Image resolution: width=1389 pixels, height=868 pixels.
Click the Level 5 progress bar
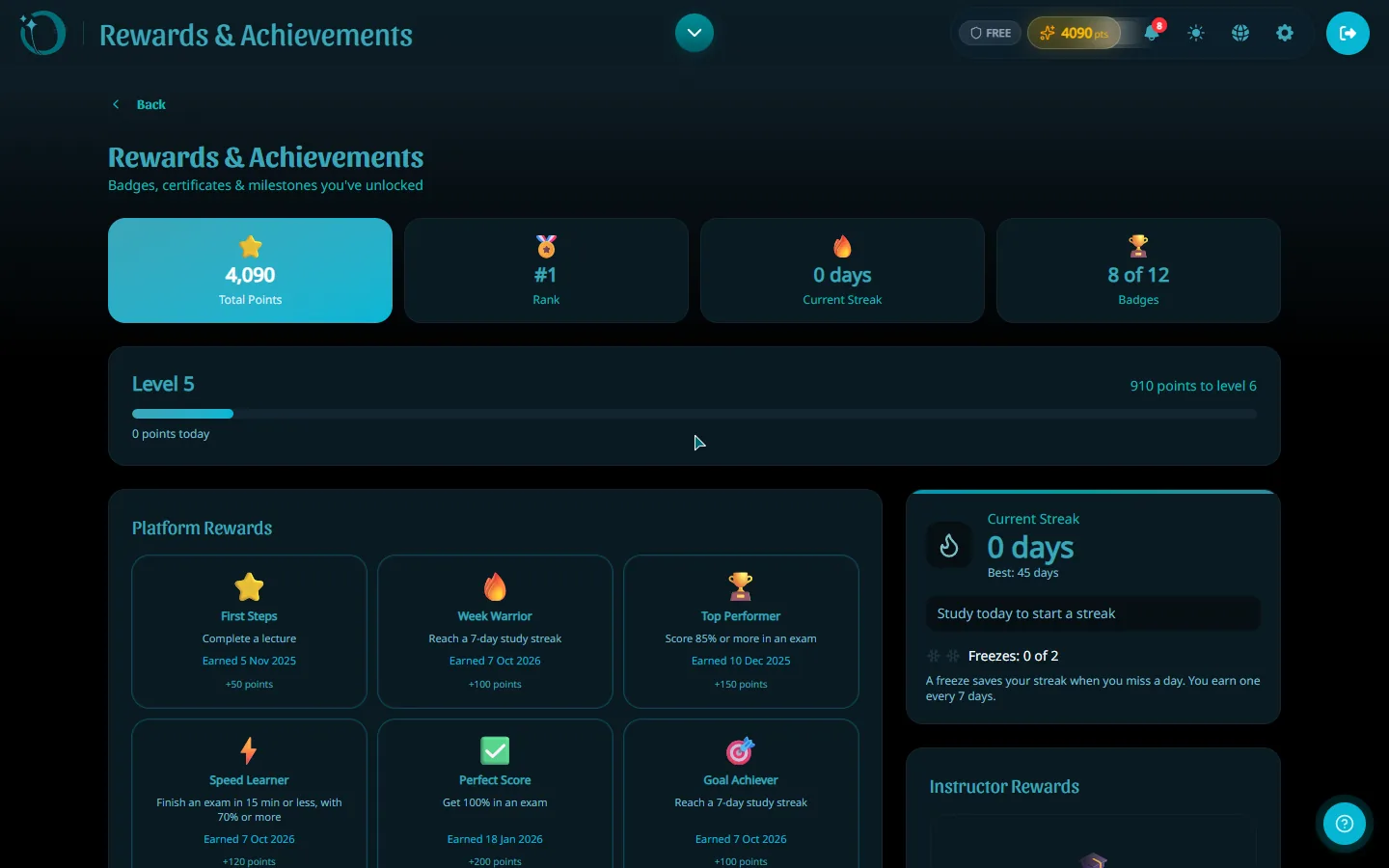pos(694,414)
